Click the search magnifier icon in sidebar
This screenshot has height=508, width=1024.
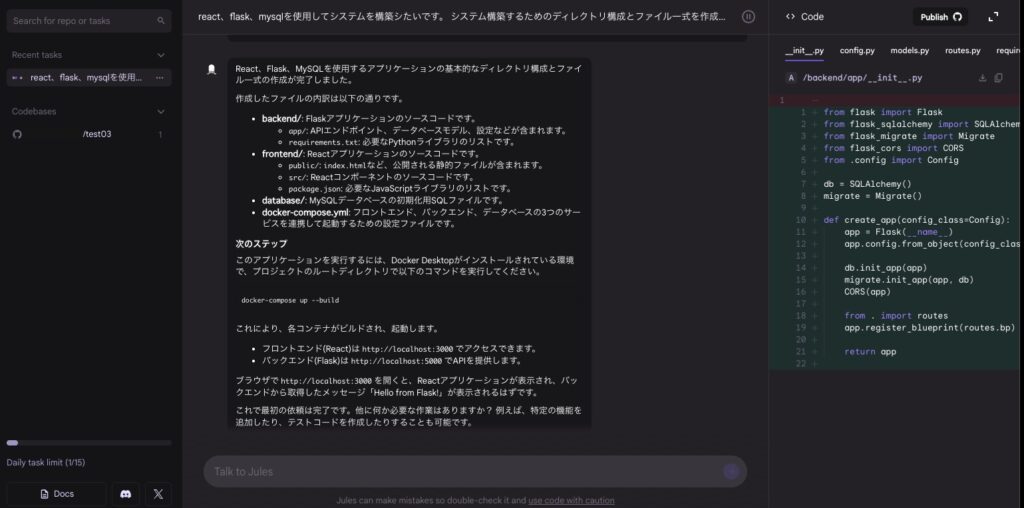[x=161, y=21]
